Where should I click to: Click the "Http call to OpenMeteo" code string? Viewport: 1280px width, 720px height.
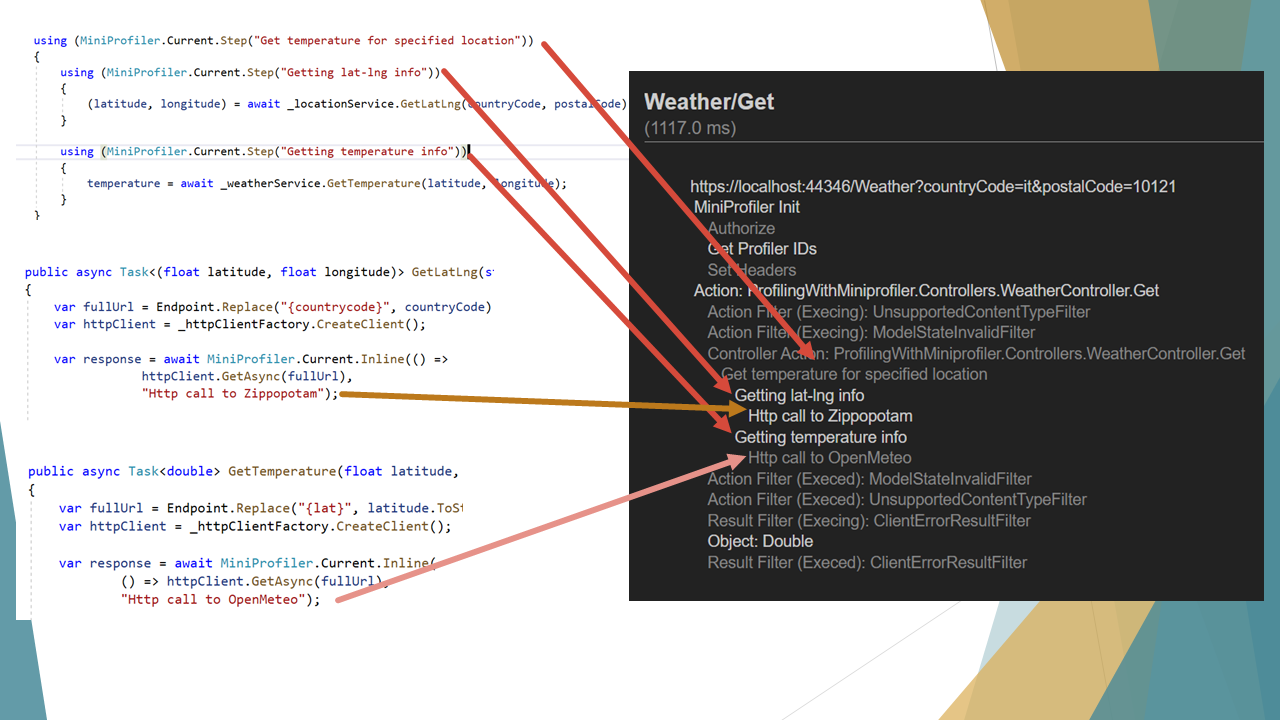pos(211,599)
